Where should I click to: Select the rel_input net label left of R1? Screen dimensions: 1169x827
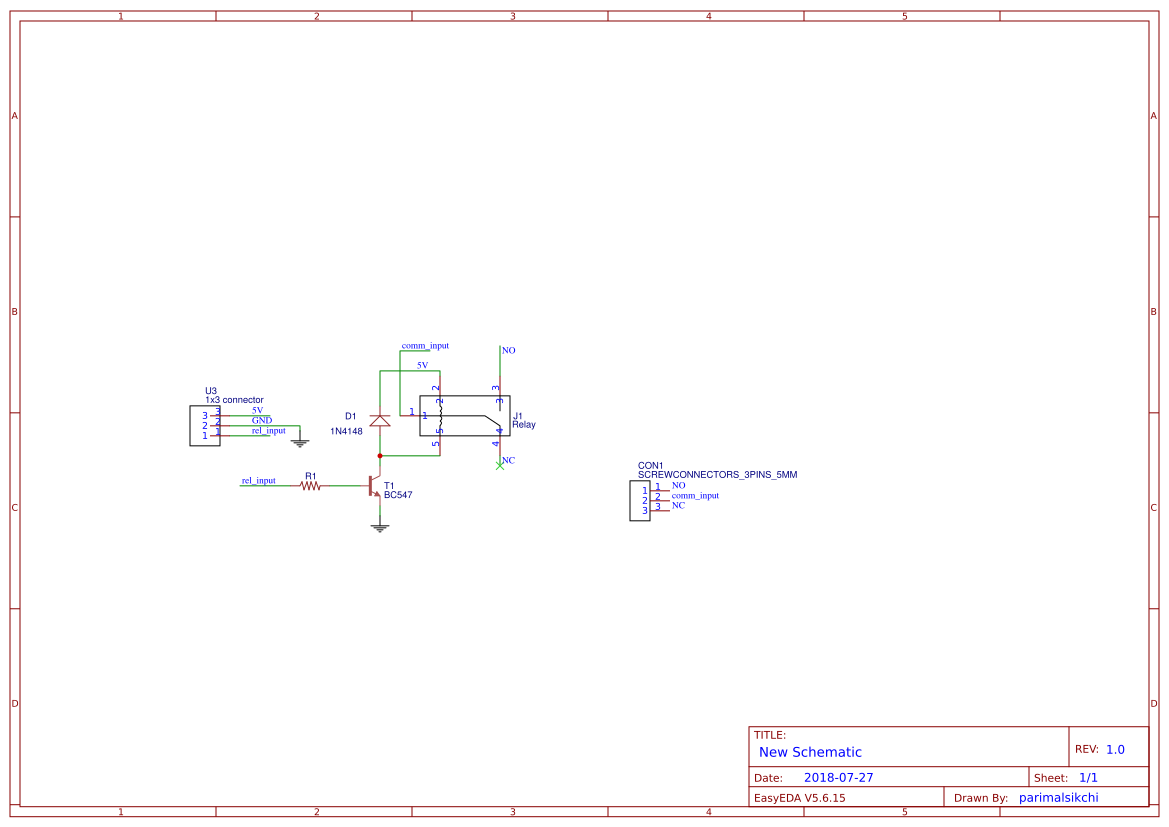click(257, 479)
